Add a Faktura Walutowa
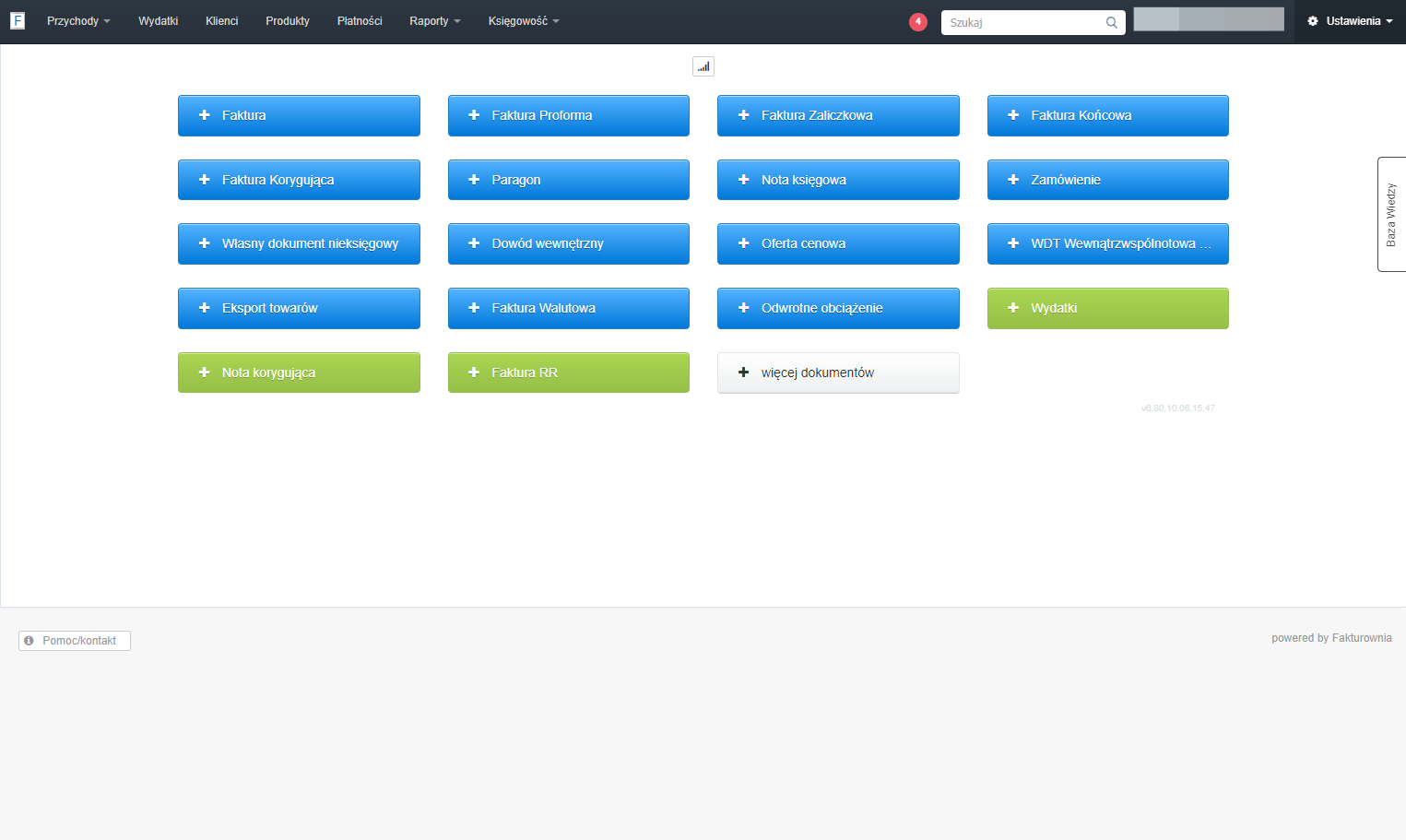Image resolution: width=1406 pixels, height=840 pixels. coord(569,308)
